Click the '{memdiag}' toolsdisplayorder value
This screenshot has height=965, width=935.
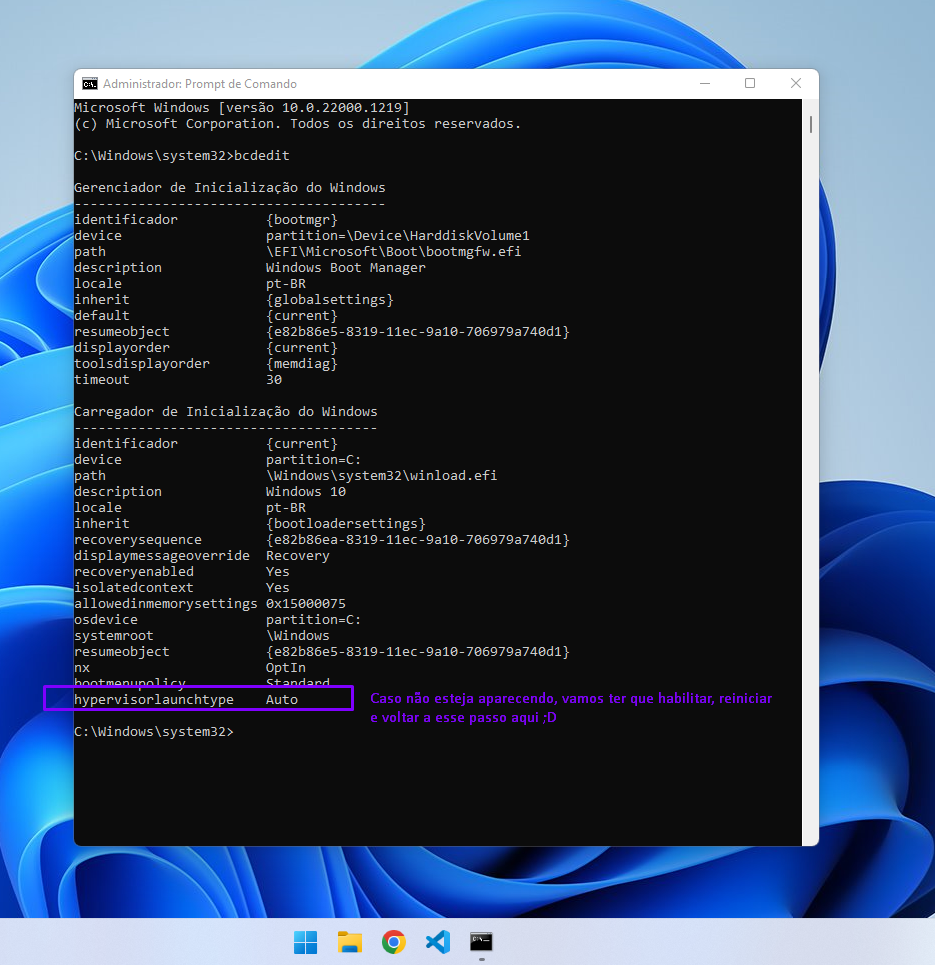(302, 364)
